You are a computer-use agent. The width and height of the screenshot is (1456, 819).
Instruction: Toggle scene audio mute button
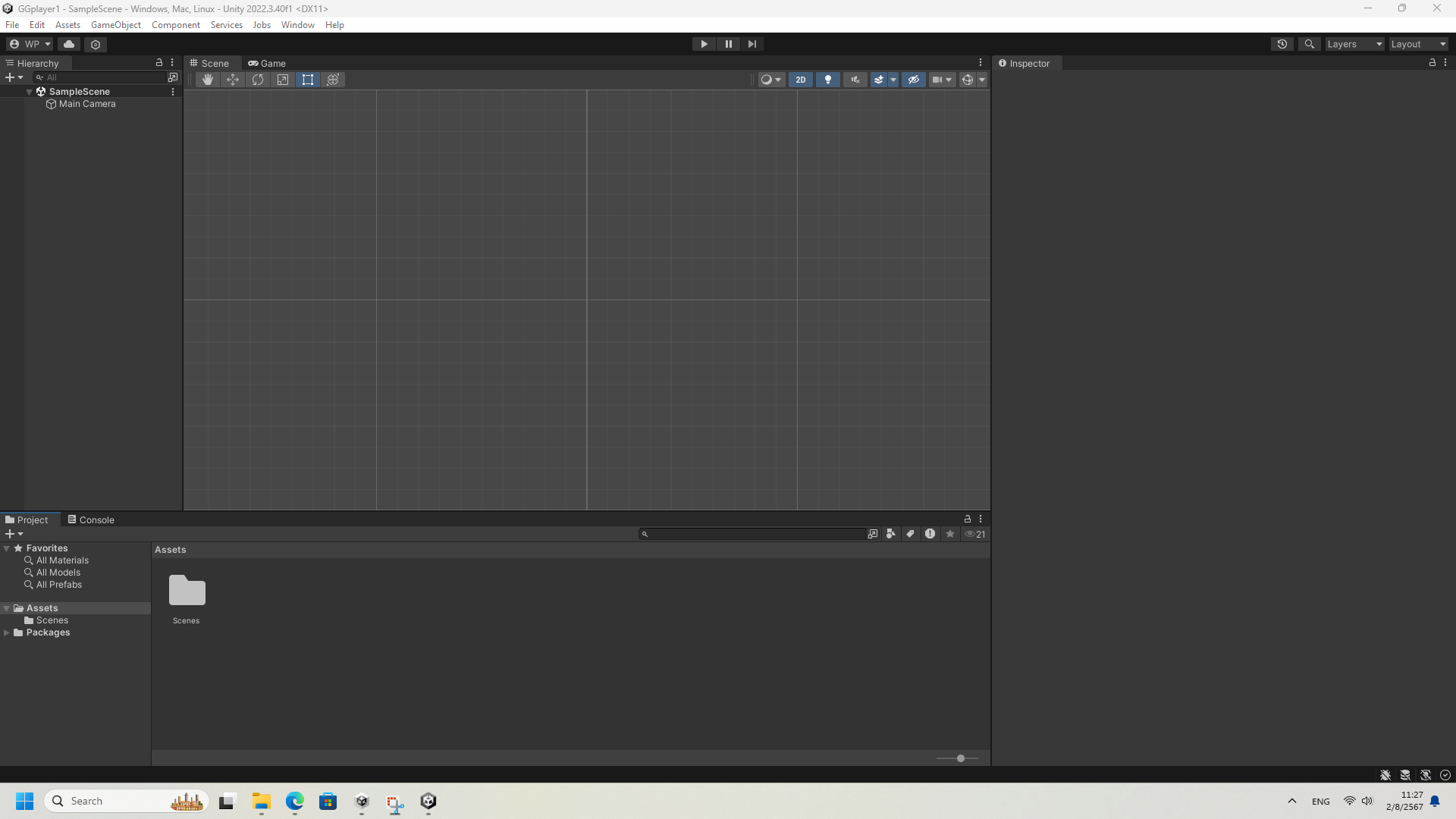(855, 80)
